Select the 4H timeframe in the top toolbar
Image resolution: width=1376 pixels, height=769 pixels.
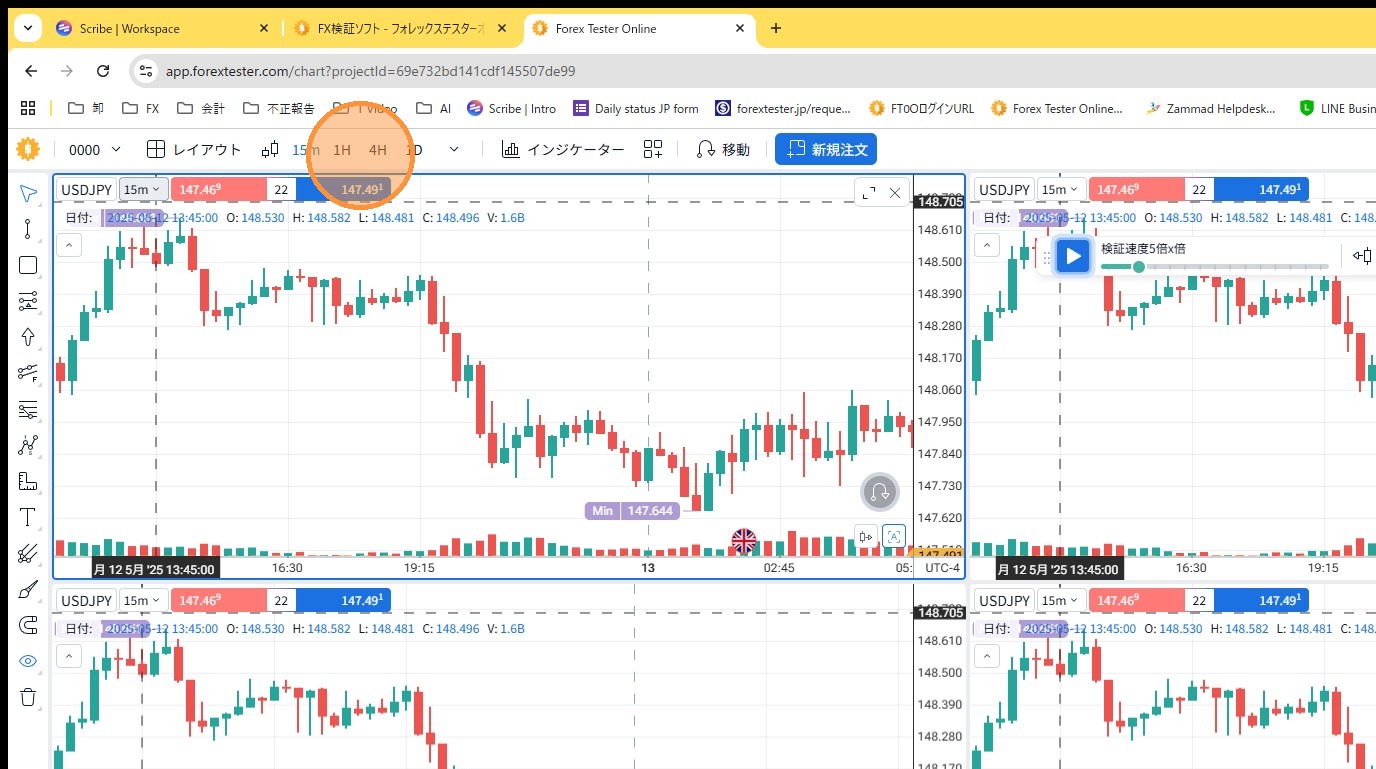click(377, 150)
